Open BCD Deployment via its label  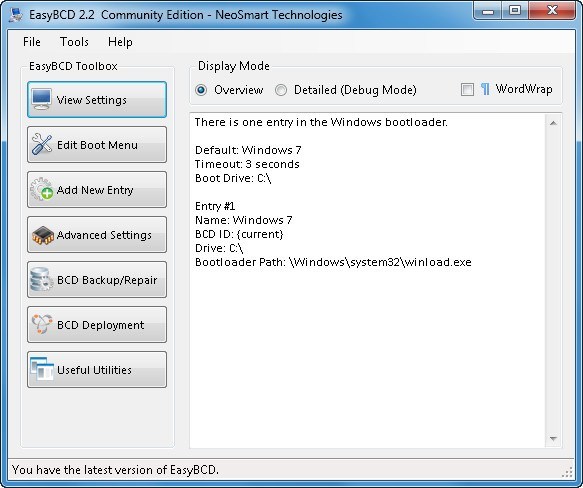(x=100, y=325)
